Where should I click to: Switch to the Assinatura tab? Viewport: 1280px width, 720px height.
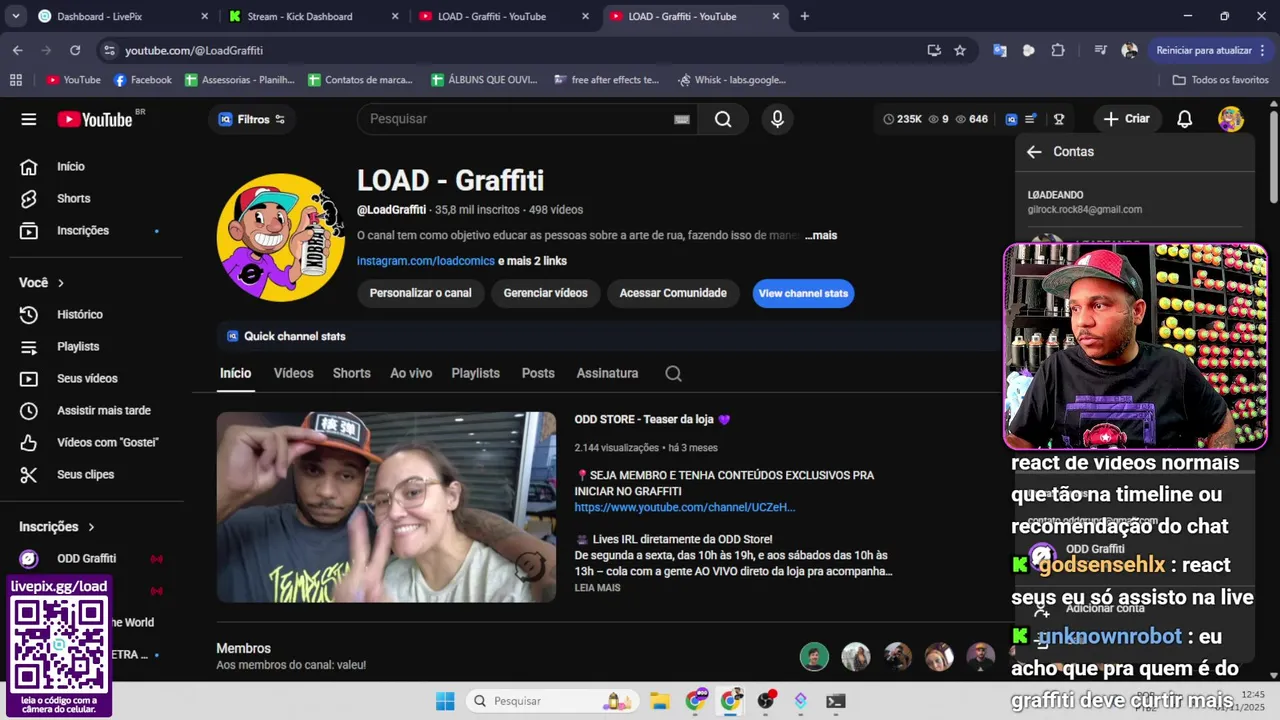[607, 373]
